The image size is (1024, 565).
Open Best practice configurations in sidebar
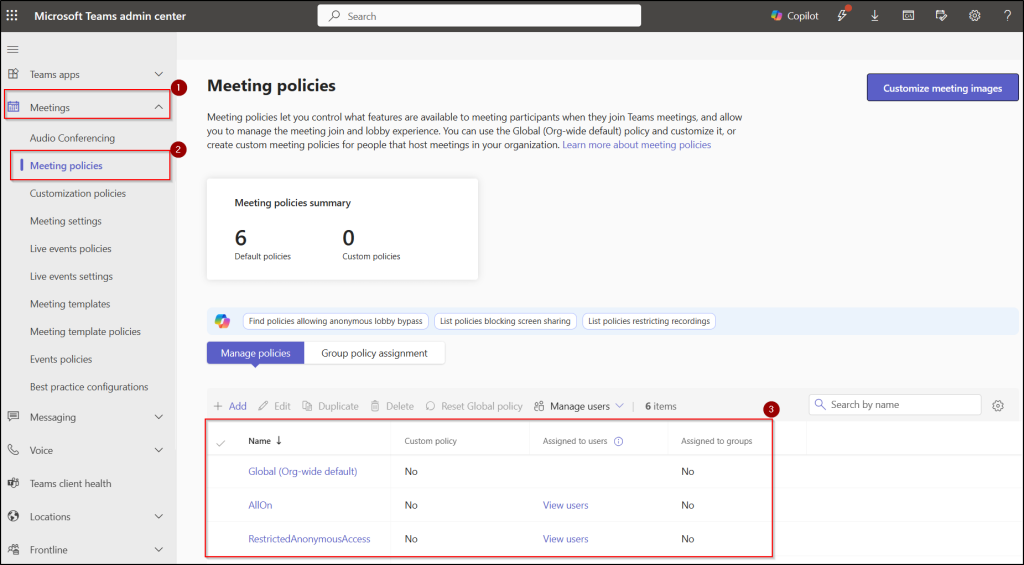click(x=89, y=387)
